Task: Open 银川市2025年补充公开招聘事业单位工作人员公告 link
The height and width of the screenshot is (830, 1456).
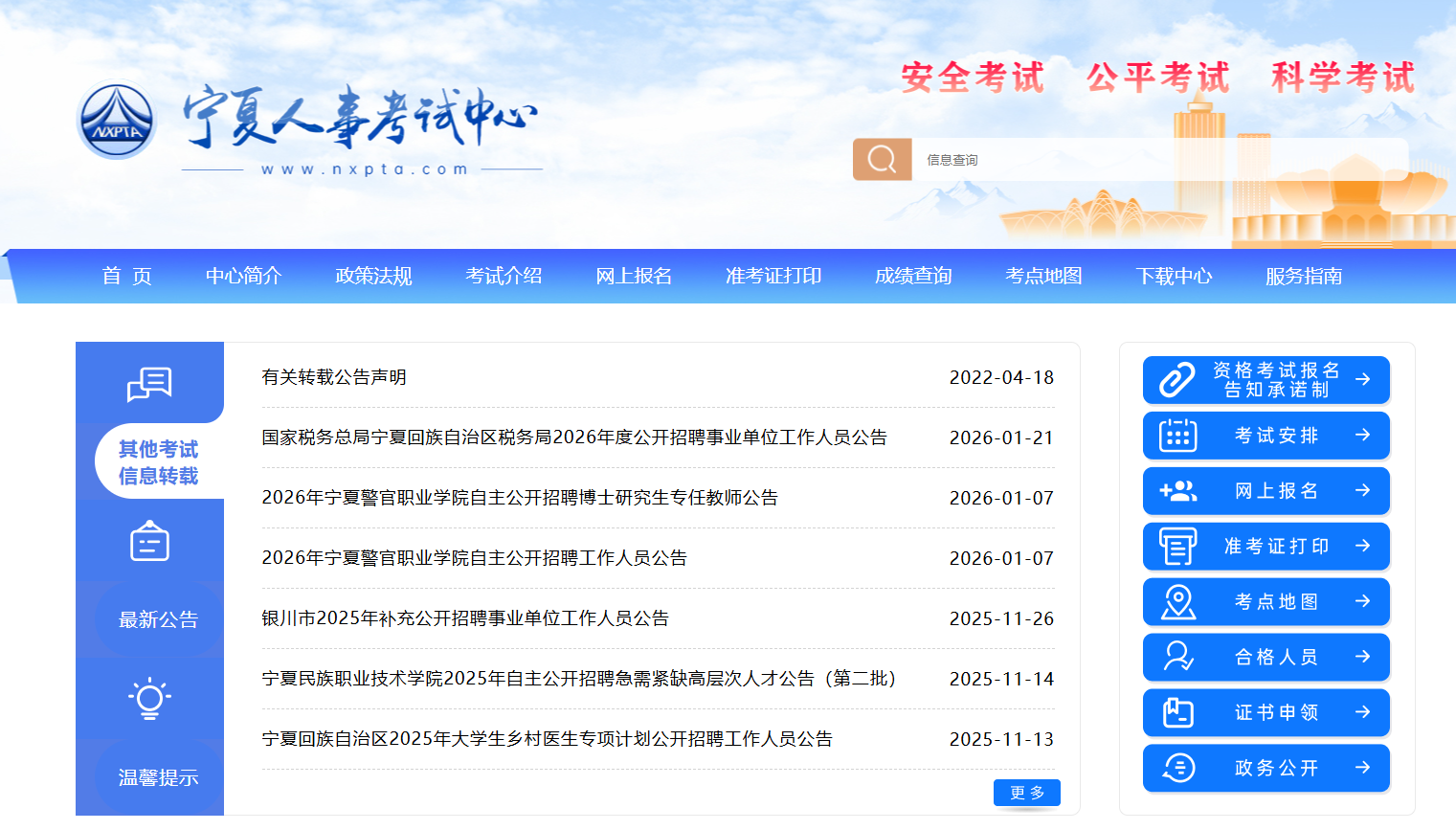Action: click(465, 618)
